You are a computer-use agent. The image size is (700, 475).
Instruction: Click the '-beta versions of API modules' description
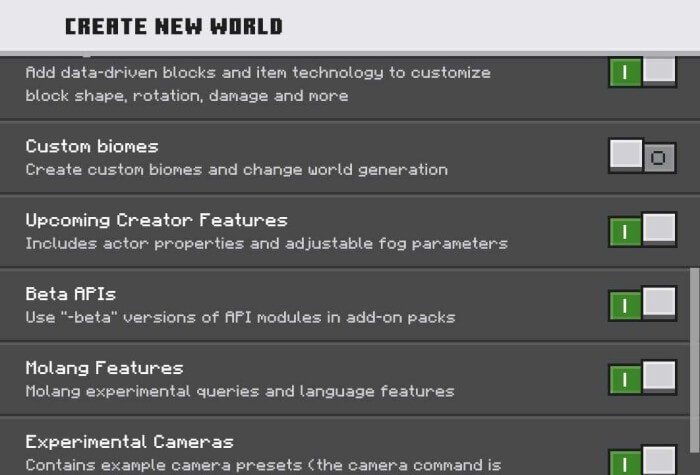[x=240, y=317]
